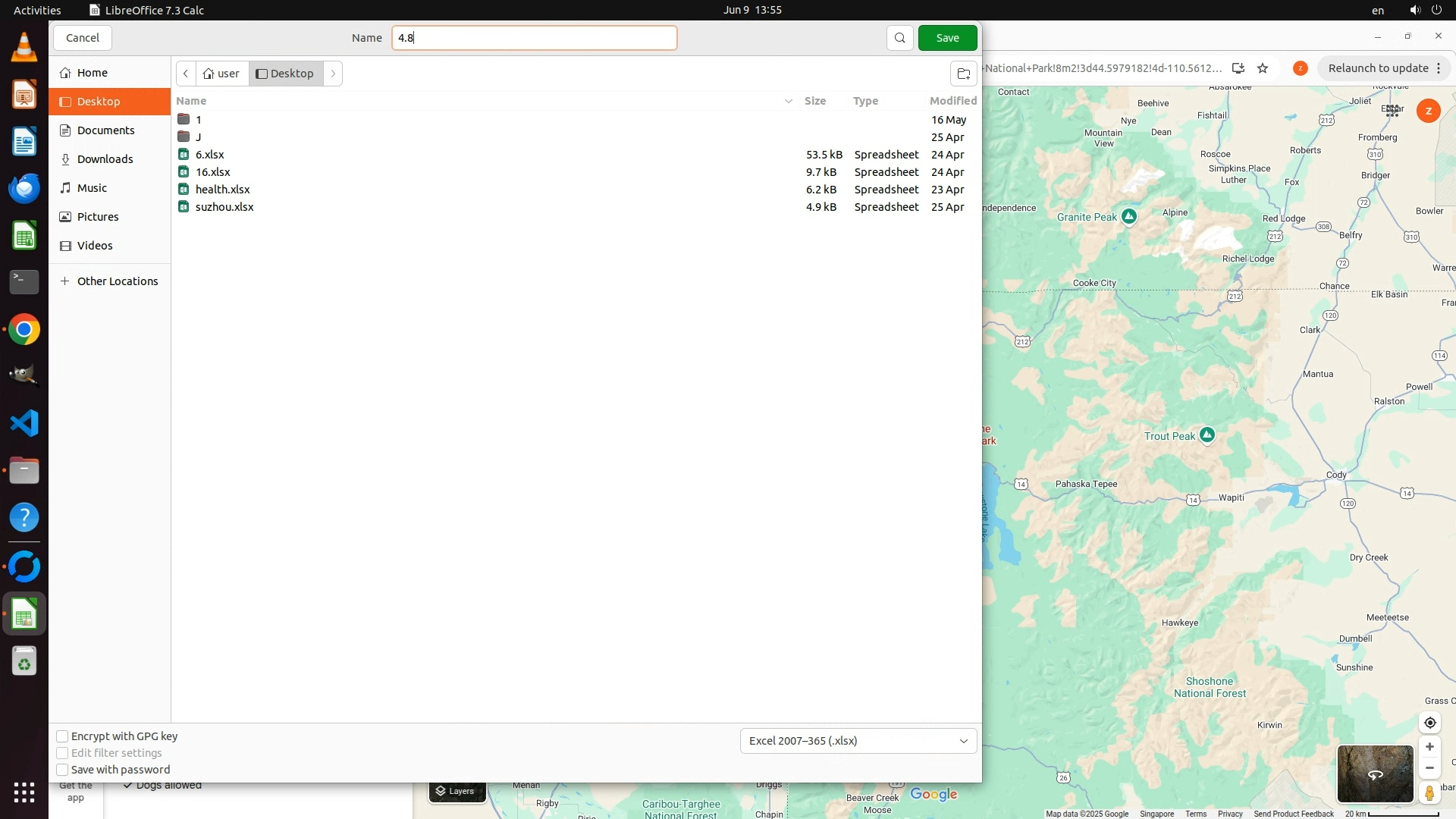Switch to the Downloads sidebar location
The height and width of the screenshot is (819, 1456).
click(x=105, y=159)
